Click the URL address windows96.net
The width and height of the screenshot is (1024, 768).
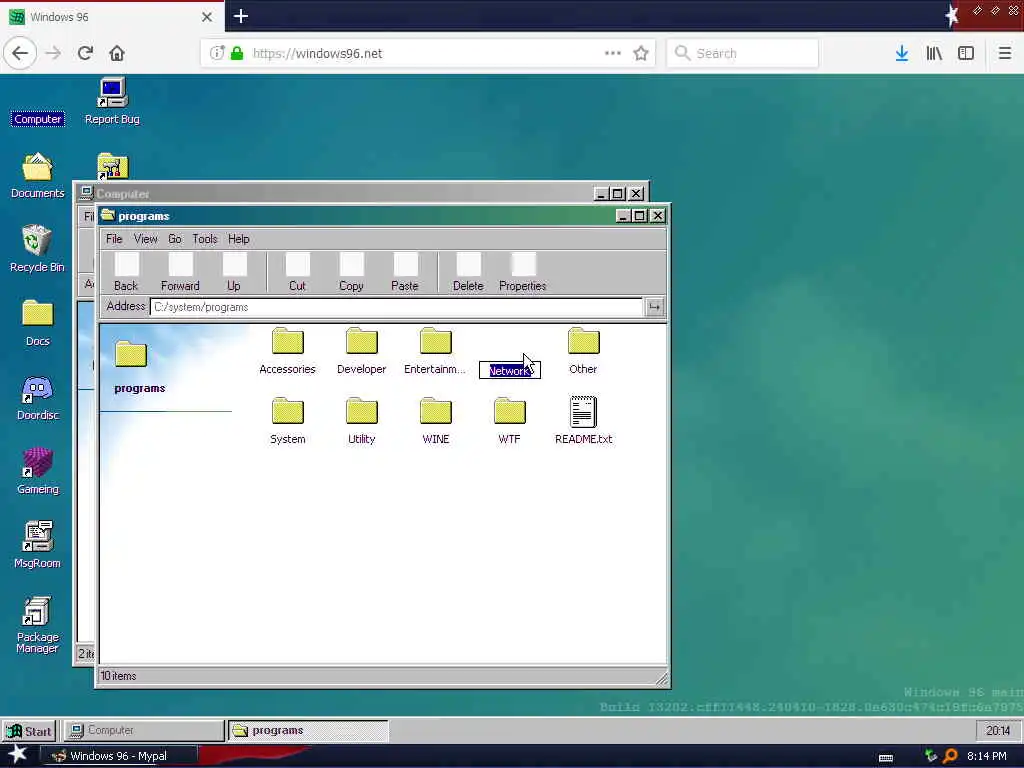point(317,54)
